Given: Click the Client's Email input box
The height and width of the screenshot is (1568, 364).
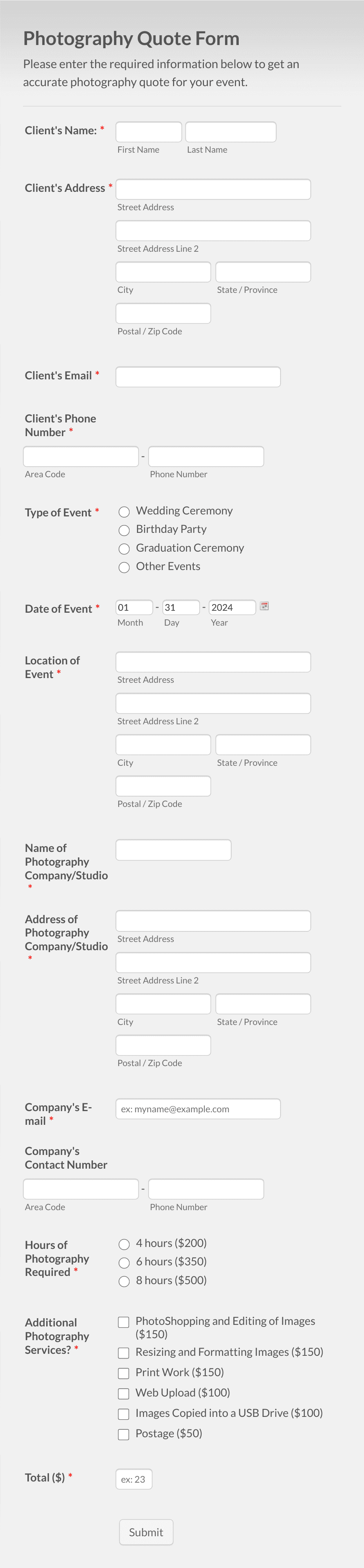Looking at the screenshot, I should click(198, 376).
